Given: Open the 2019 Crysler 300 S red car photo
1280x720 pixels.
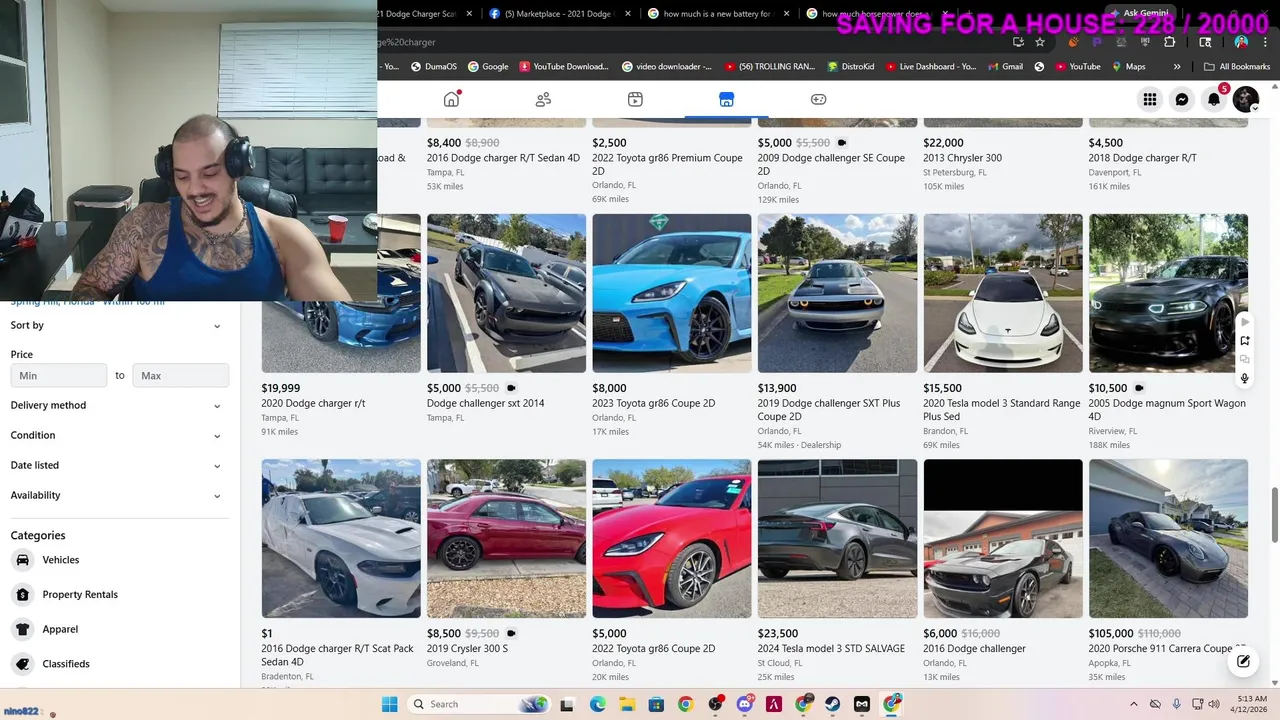Looking at the screenshot, I should (x=506, y=539).
